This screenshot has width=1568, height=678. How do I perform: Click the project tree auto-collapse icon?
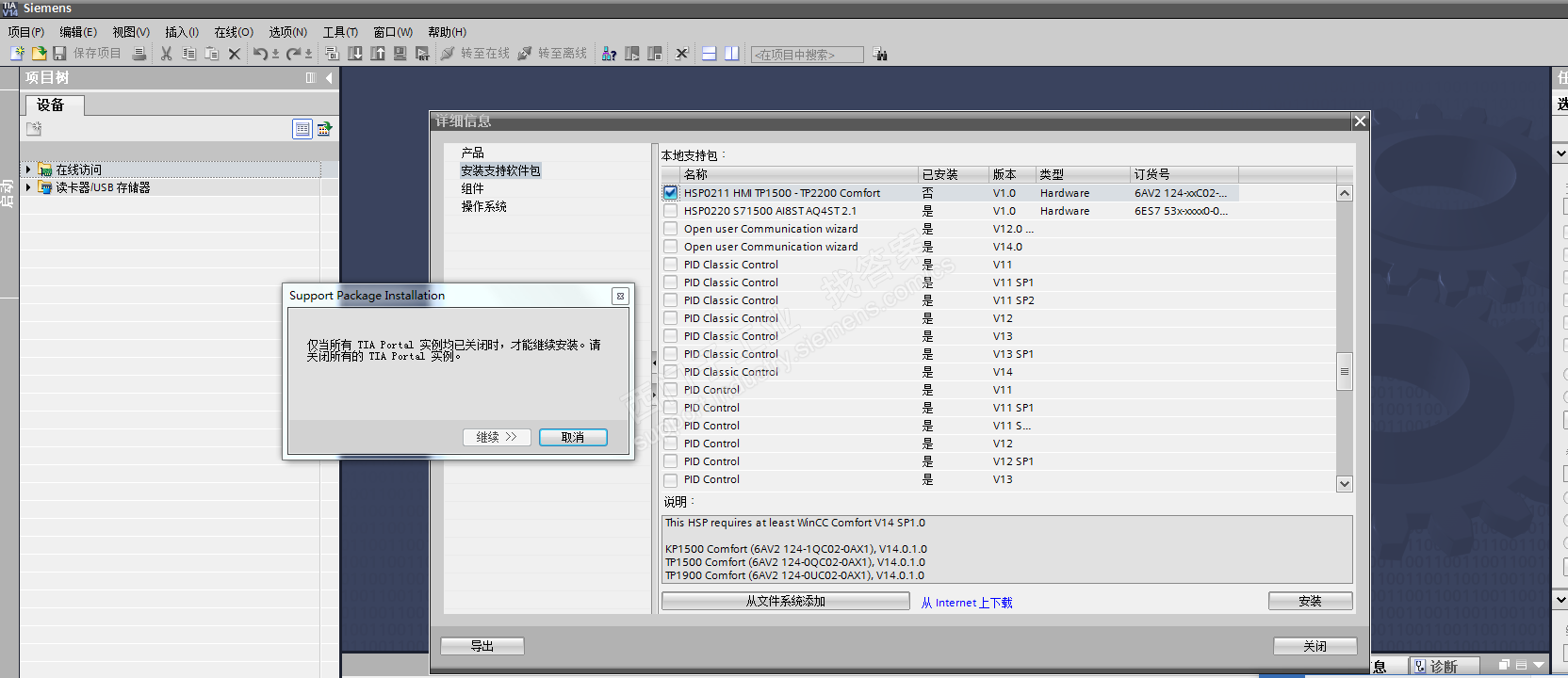tap(311, 78)
